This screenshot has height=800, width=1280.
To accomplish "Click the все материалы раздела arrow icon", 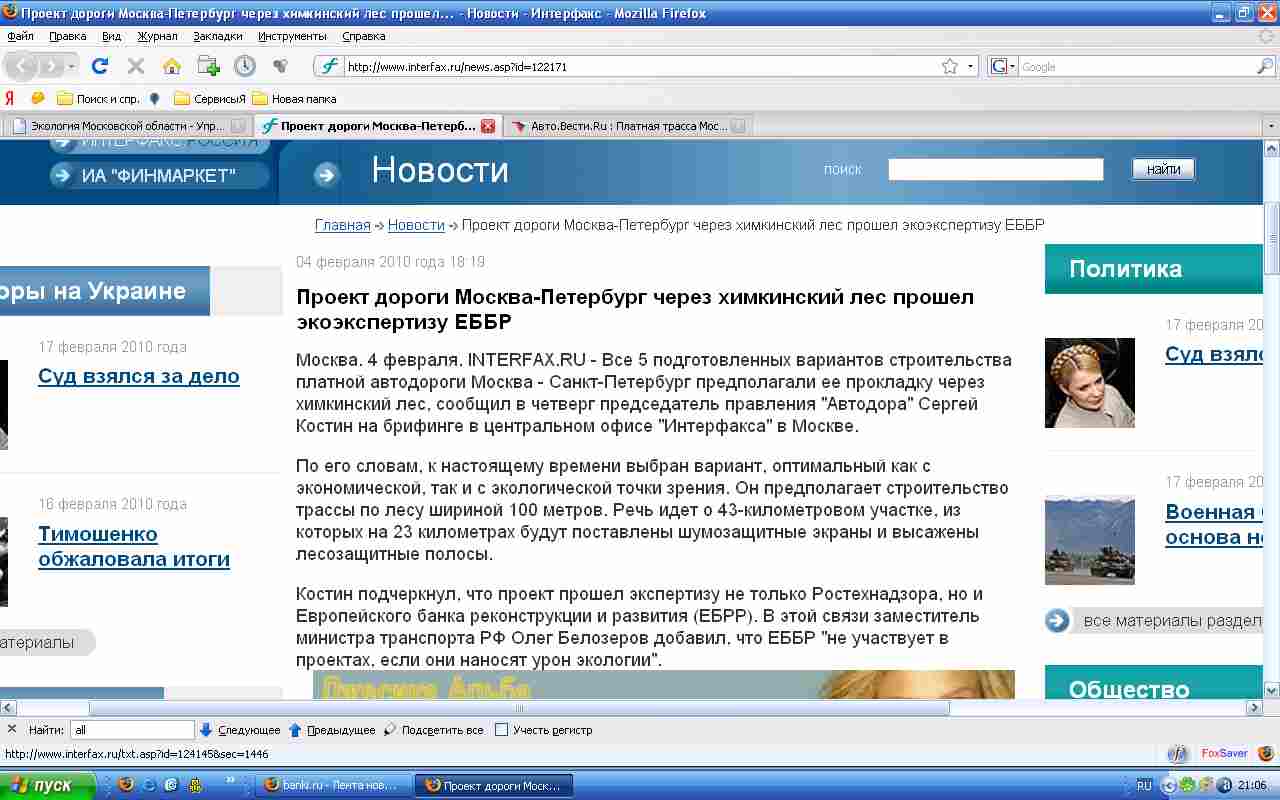I will (x=1058, y=620).
